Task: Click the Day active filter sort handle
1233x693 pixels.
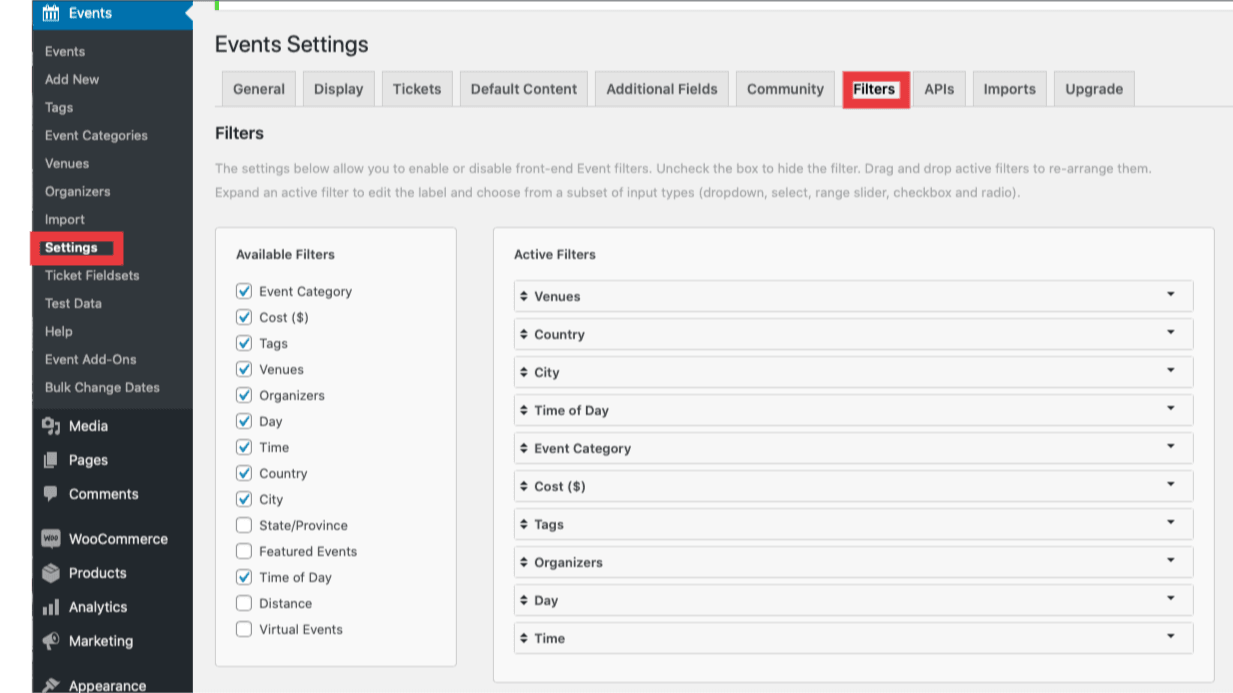Action: point(524,600)
